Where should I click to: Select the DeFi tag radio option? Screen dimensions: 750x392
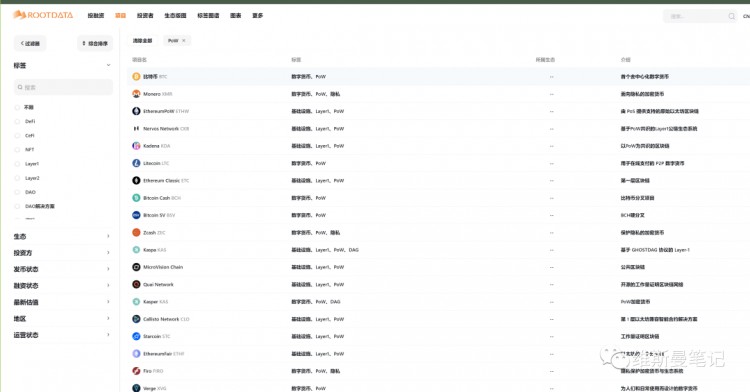pos(18,121)
